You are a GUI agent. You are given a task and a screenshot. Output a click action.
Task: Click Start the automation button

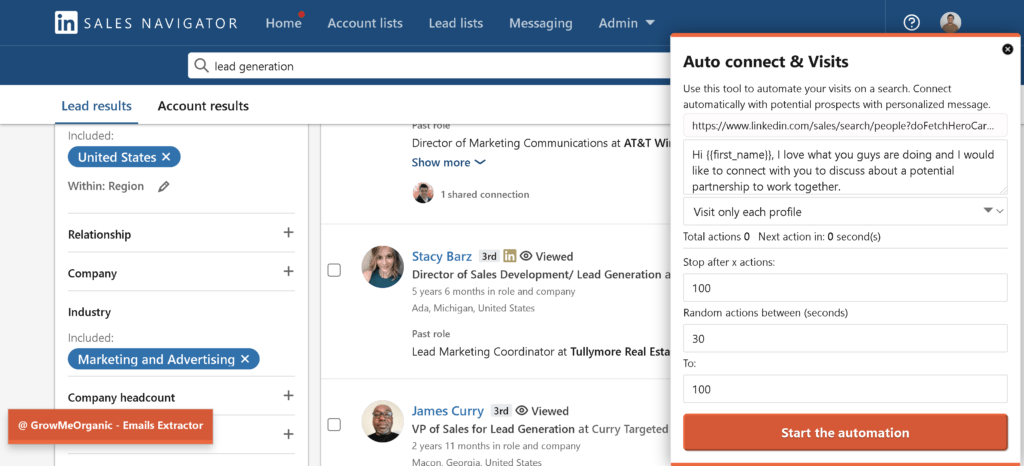tap(845, 432)
